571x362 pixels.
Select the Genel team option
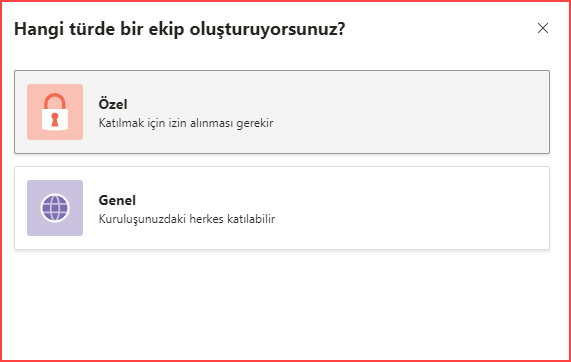tap(282, 208)
